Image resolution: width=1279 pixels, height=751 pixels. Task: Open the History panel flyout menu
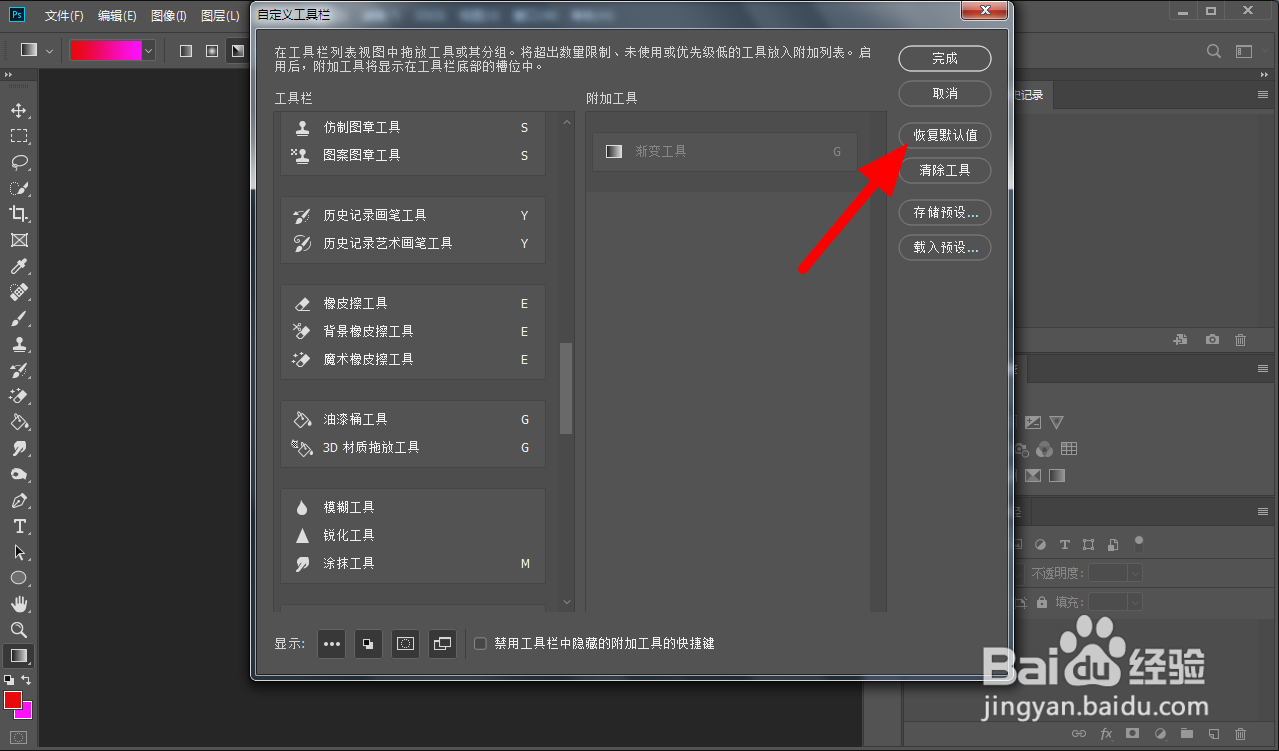coord(1262,94)
